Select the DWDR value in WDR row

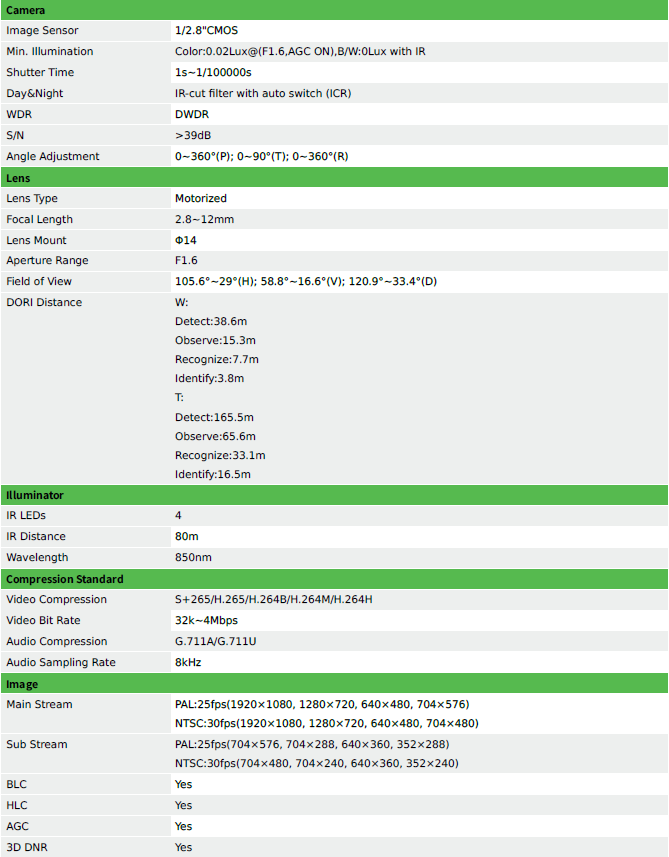click(x=192, y=114)
